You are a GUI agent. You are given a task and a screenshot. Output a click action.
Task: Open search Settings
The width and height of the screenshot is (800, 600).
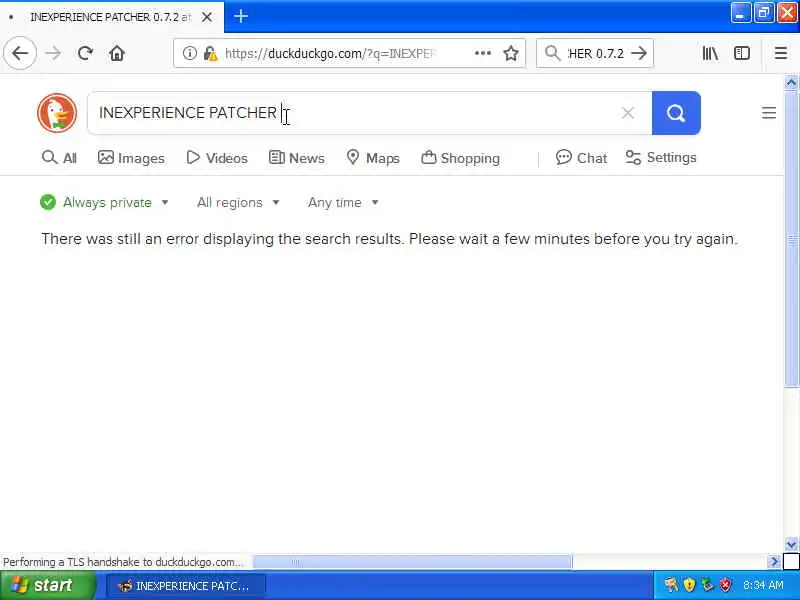[661, 158]
